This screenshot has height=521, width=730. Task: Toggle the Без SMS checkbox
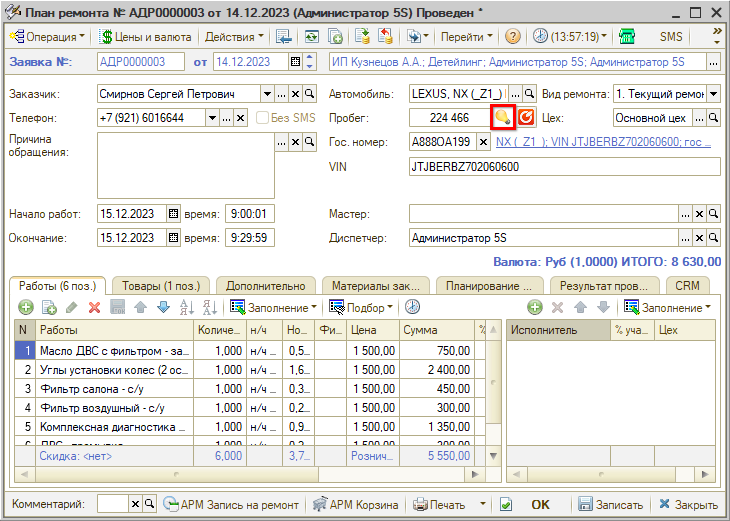pyautogui.click(x=265, y=118)
